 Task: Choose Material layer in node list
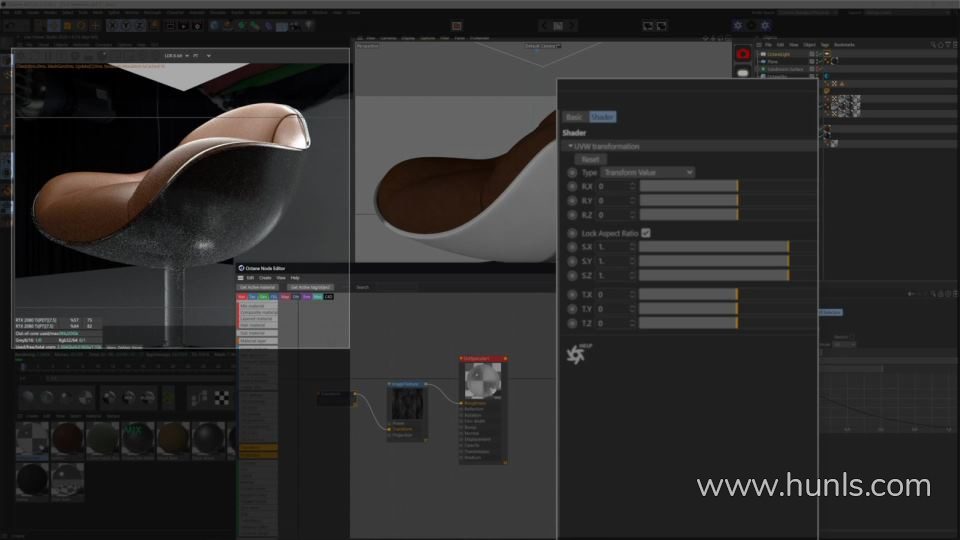click(257, 341)
